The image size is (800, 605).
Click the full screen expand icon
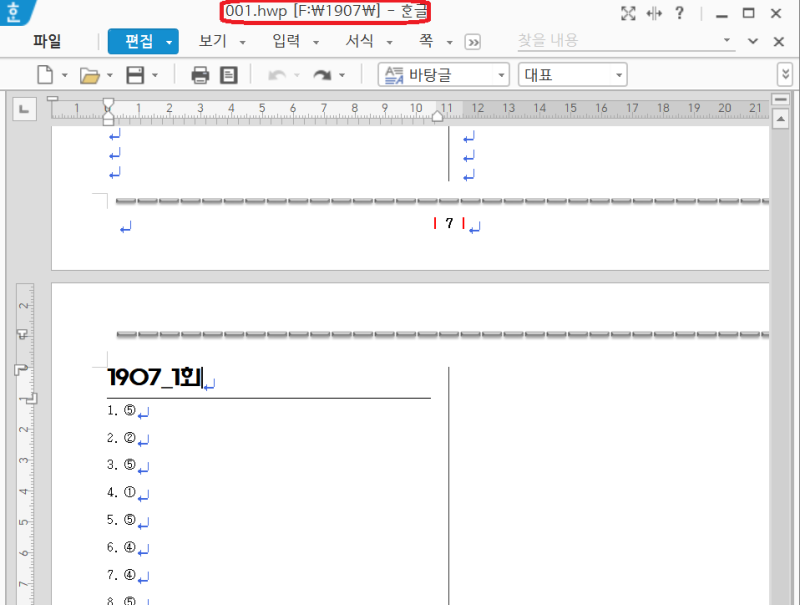click(x=628, y=13)
